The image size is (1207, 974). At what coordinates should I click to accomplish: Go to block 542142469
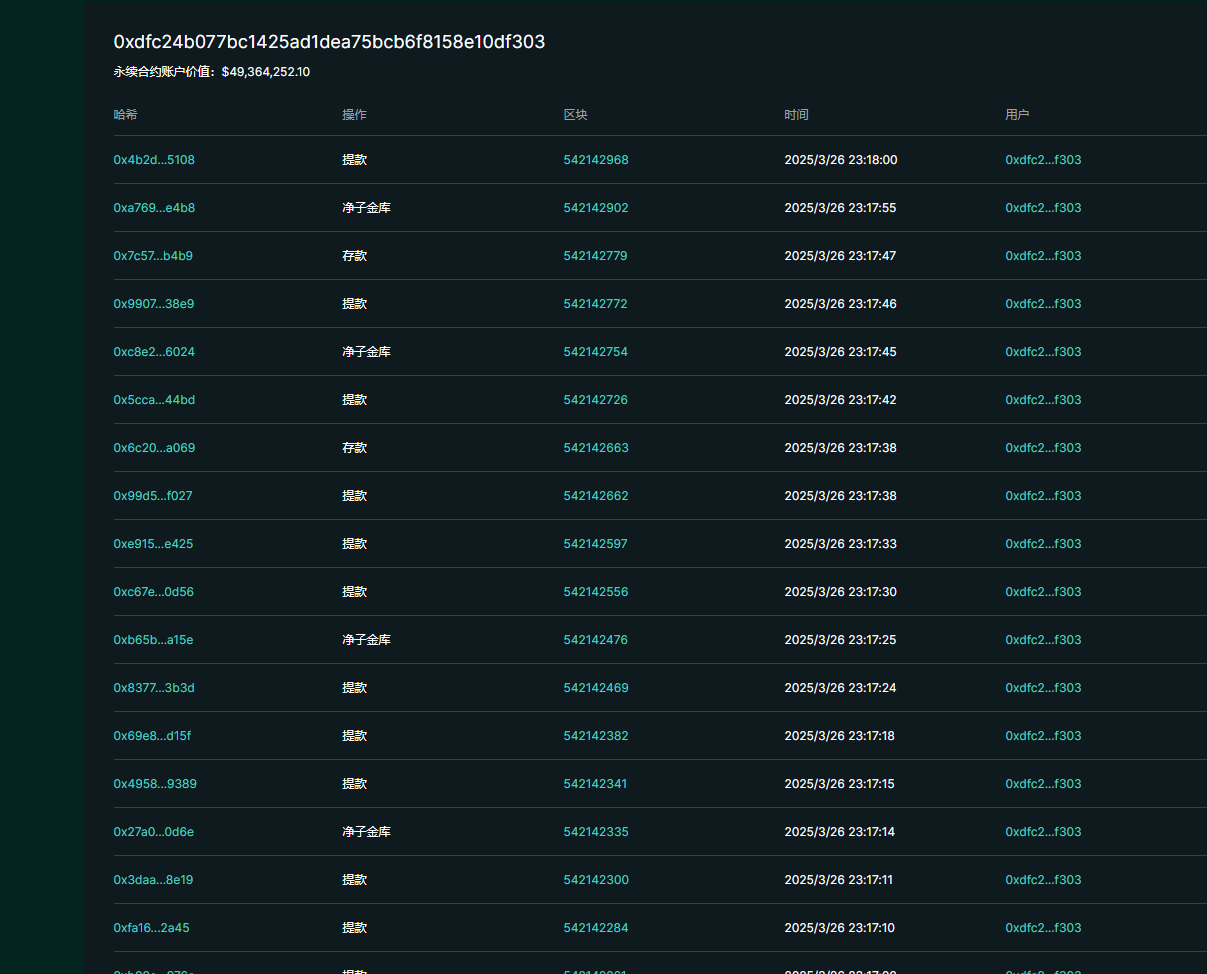(596, 688)
